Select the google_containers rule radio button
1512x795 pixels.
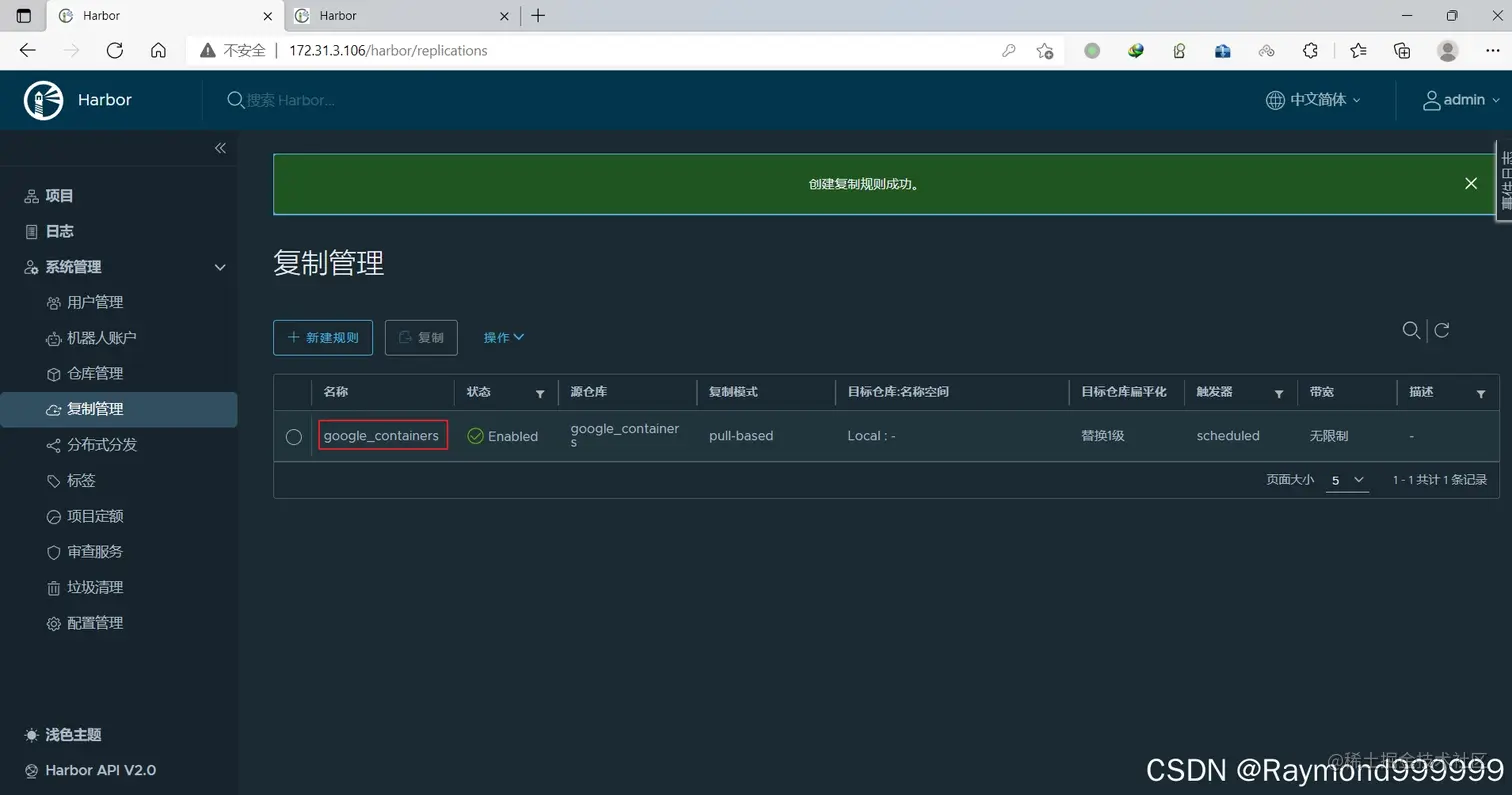coord(293,436)
